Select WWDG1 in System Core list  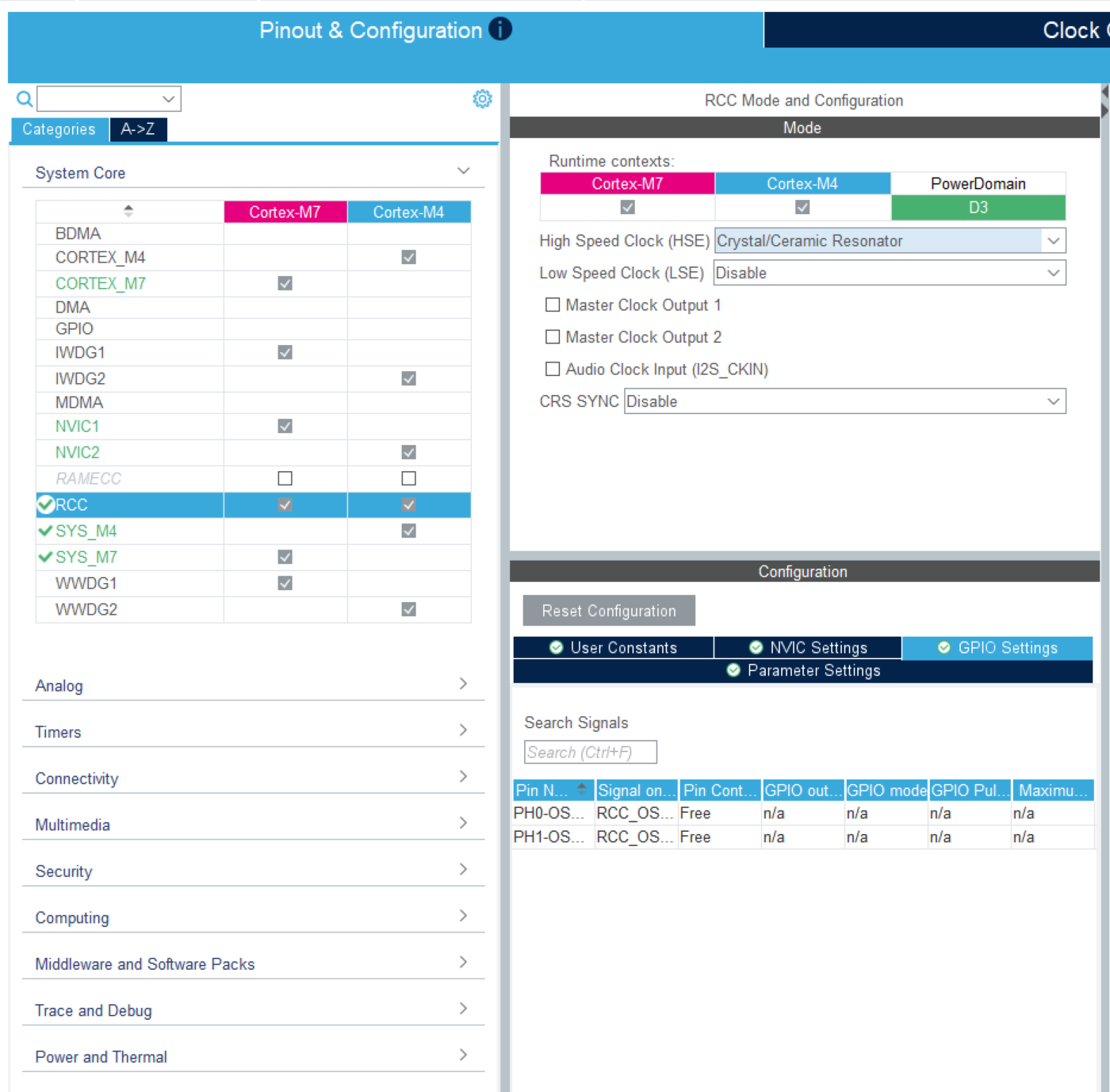86,583
